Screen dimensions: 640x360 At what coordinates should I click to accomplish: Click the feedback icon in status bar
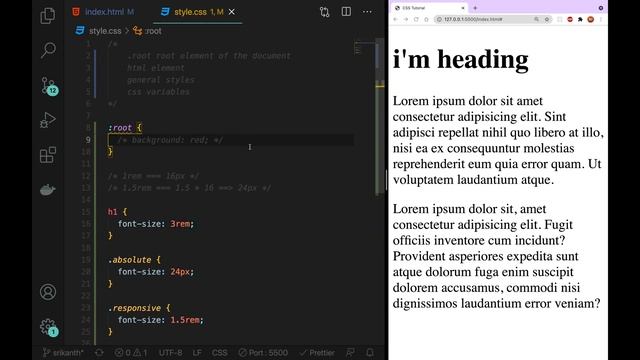pyautogui.click(x=350, y=353)
